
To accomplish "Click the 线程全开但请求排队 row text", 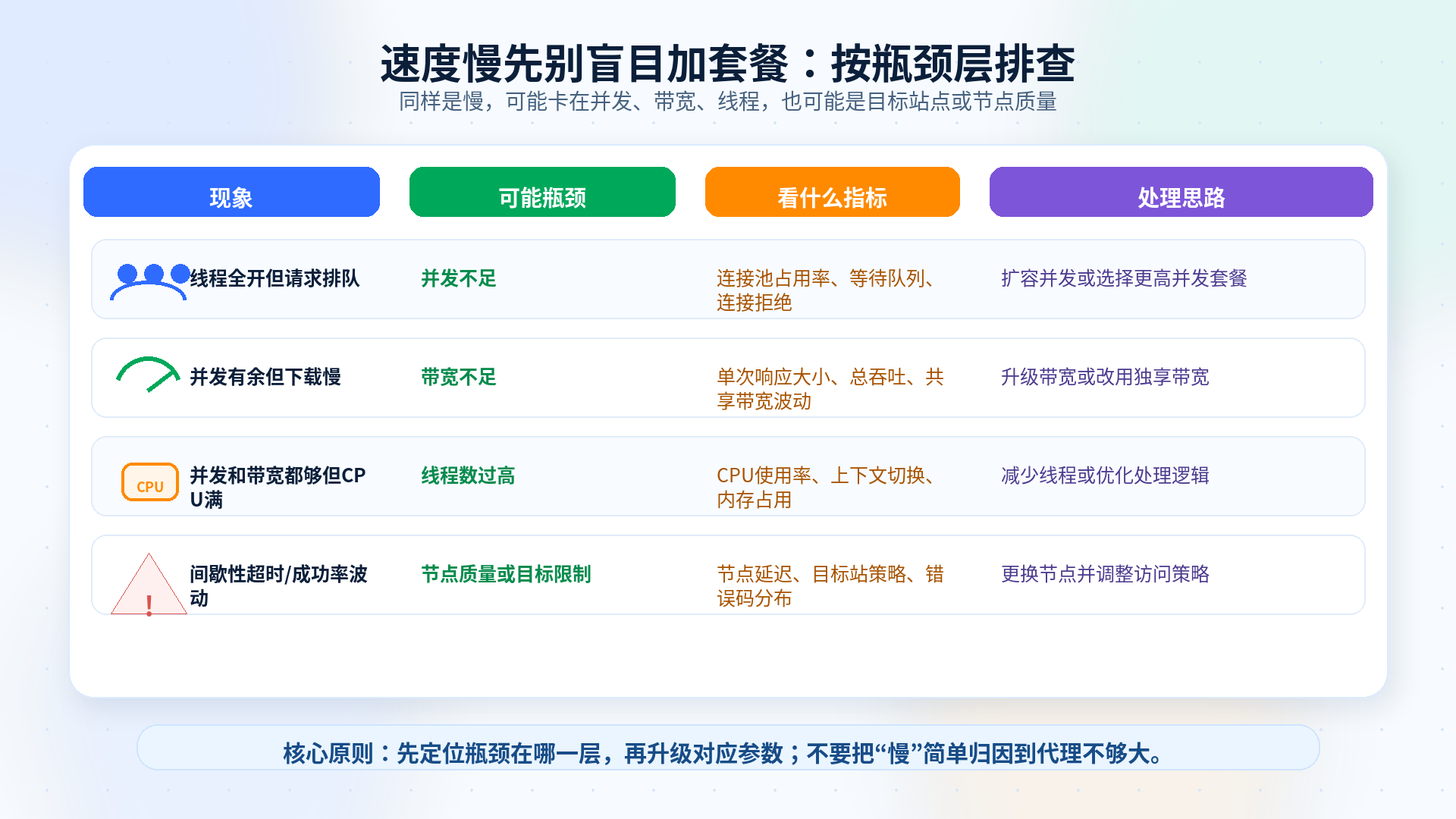I will (275, 278).
